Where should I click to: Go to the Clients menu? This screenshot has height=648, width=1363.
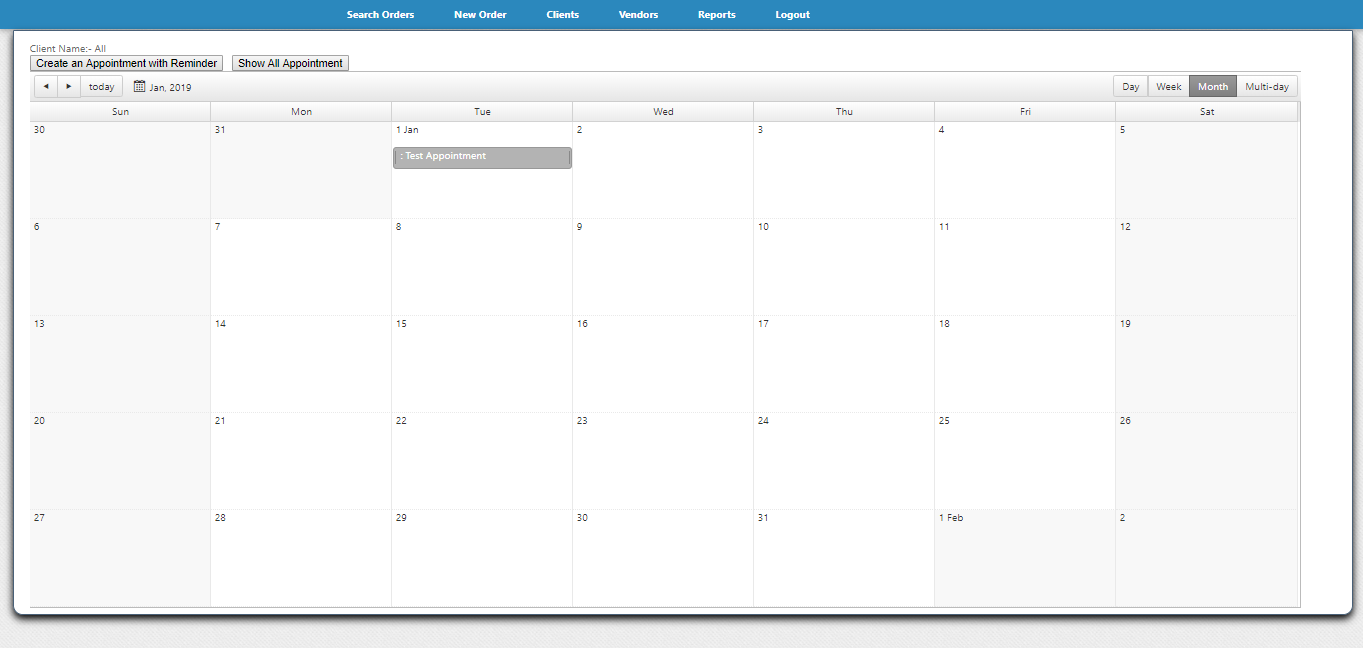(562, 15)
